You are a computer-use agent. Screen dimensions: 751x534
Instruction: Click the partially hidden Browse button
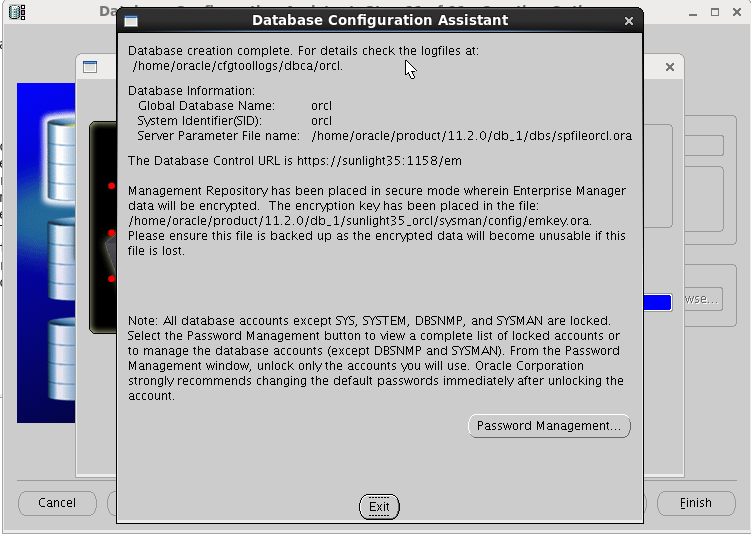point(703,299)
